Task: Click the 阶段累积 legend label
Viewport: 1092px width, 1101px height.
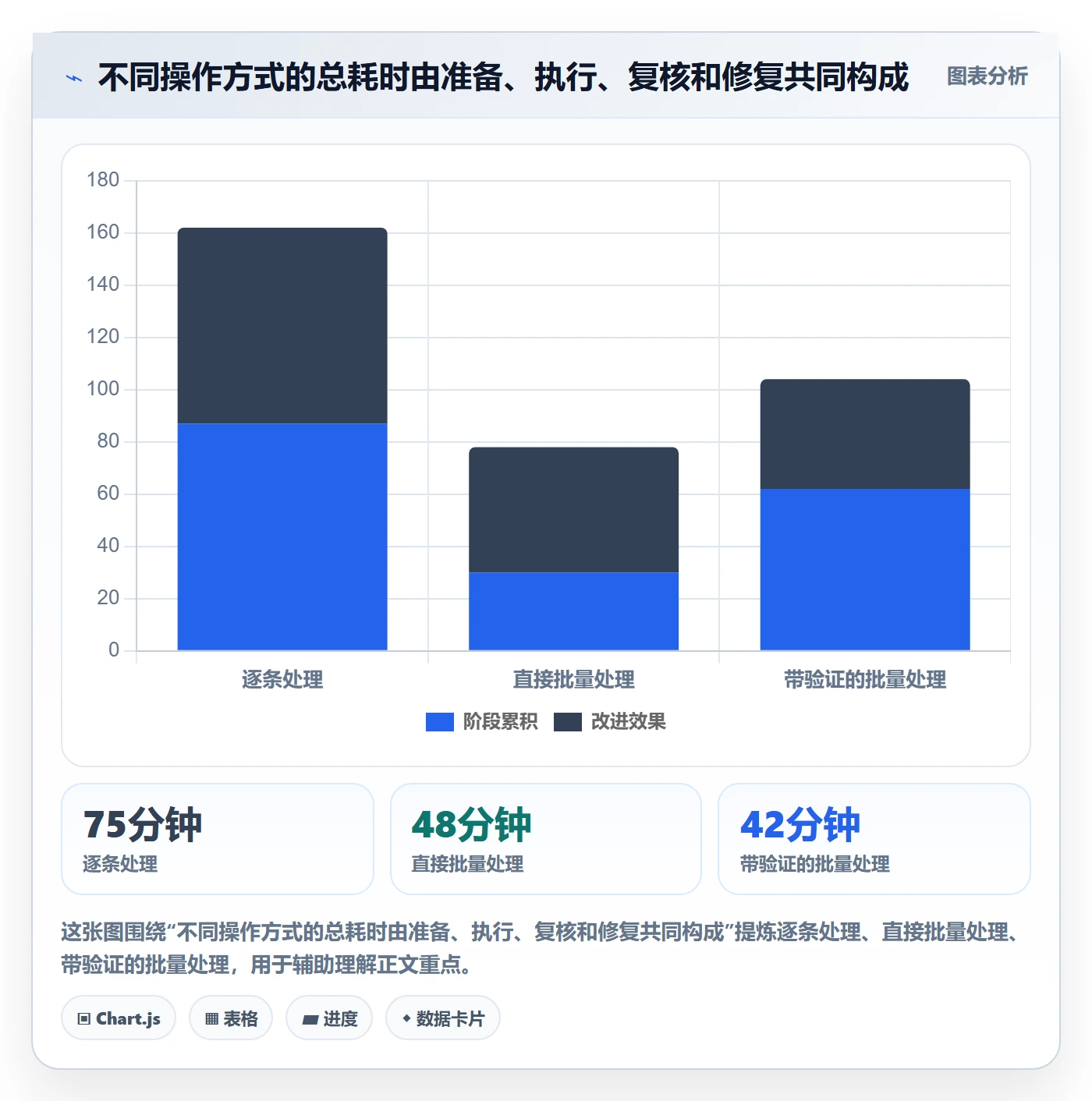Action: tap(500, 722)
